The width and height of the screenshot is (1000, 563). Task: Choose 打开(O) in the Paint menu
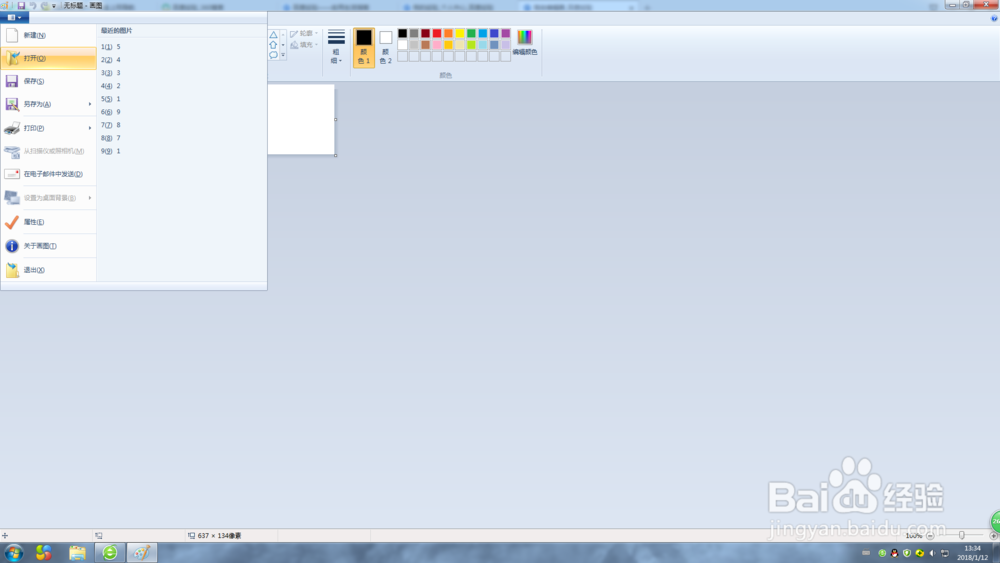tap(48, 58)
